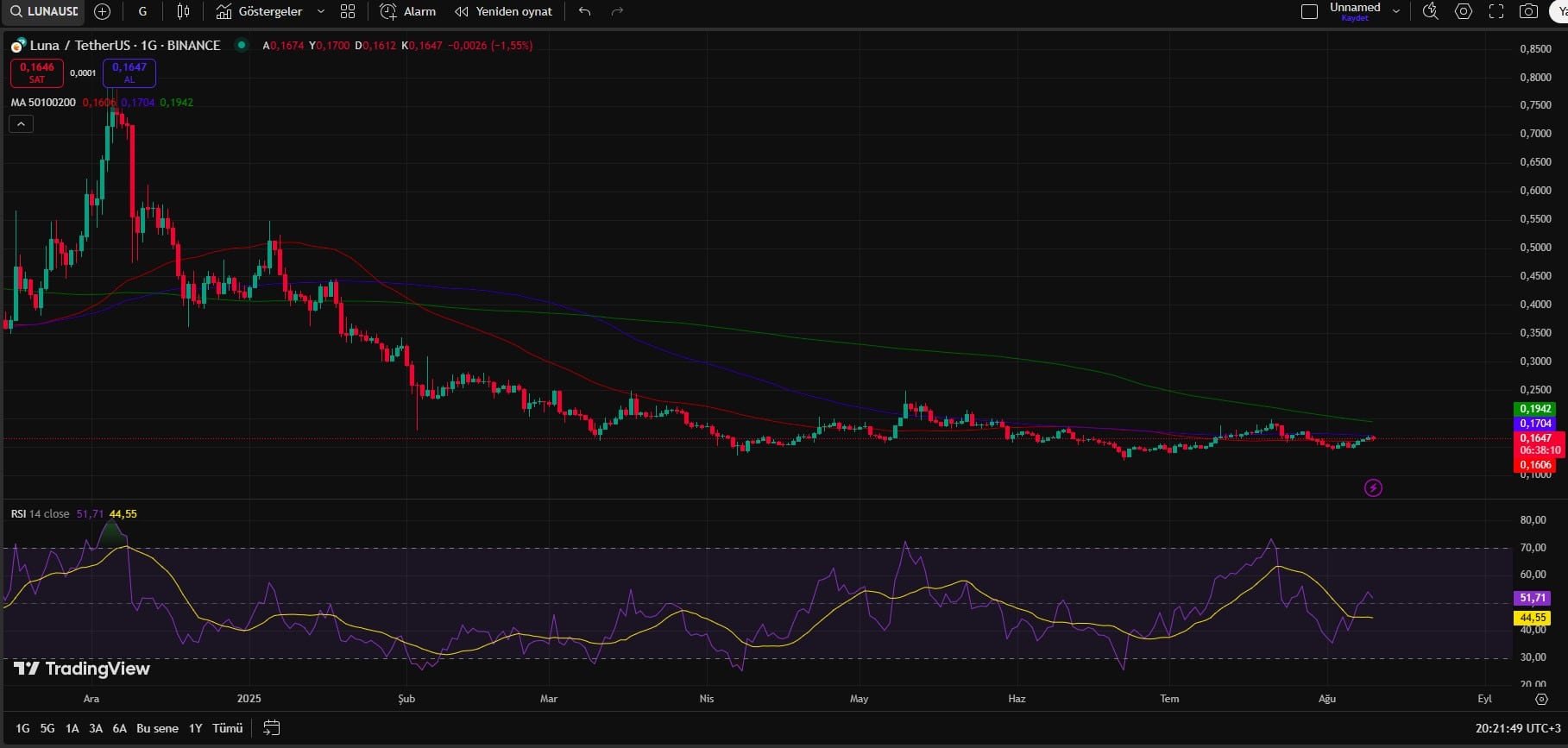1568x748 pixels.
Task: Expand the indicators favorites chevron
Action: (x=321, y=11)
